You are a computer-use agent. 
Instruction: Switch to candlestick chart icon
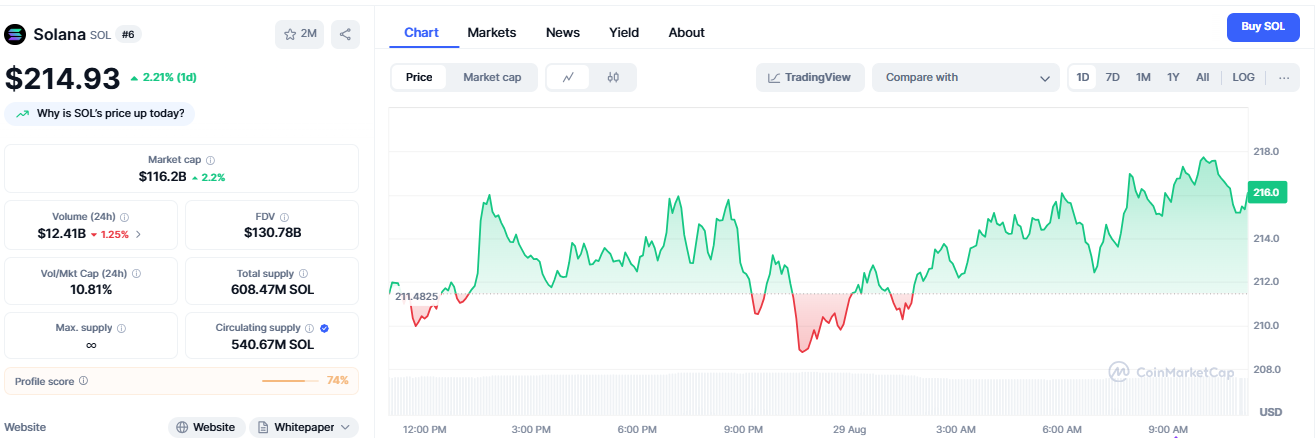pos(613,77)
